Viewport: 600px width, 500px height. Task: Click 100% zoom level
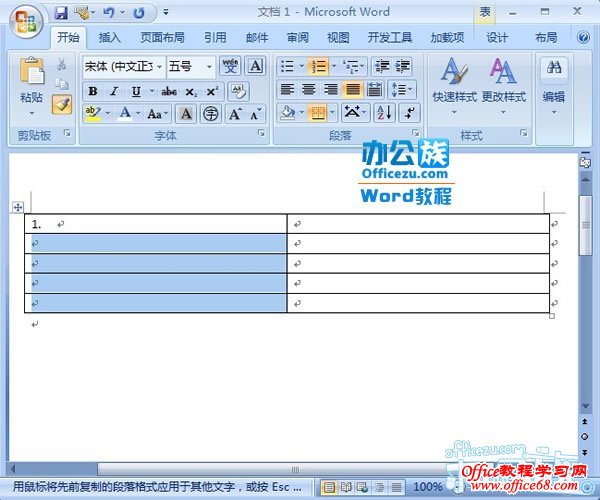[427, 487]
